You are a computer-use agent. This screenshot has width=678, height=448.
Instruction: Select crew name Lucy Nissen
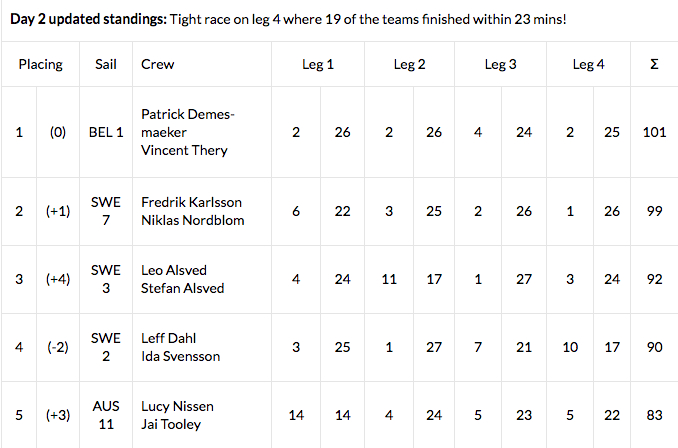click(178, 406)
